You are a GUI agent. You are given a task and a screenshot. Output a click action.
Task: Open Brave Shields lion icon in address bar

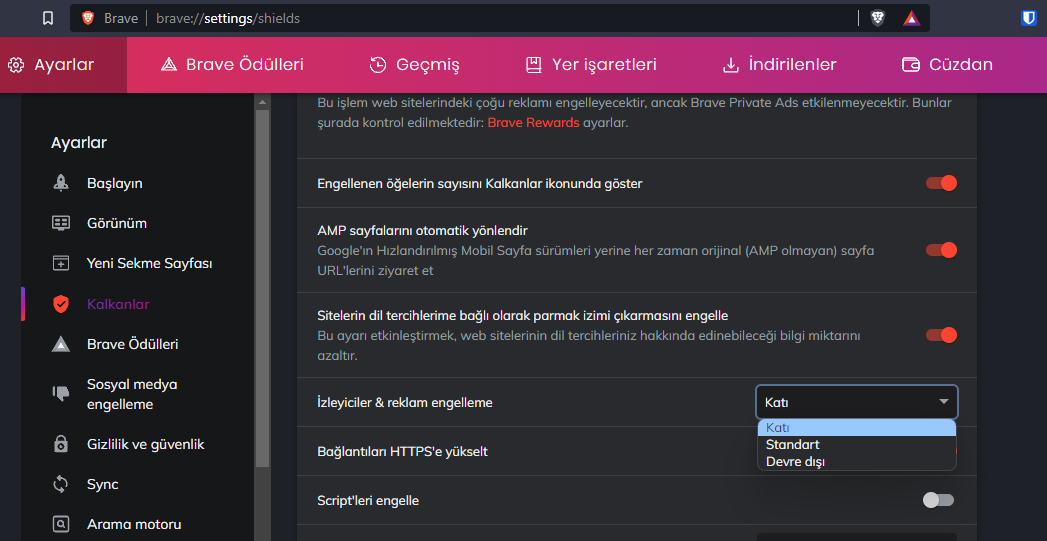[x=878, y=19]
